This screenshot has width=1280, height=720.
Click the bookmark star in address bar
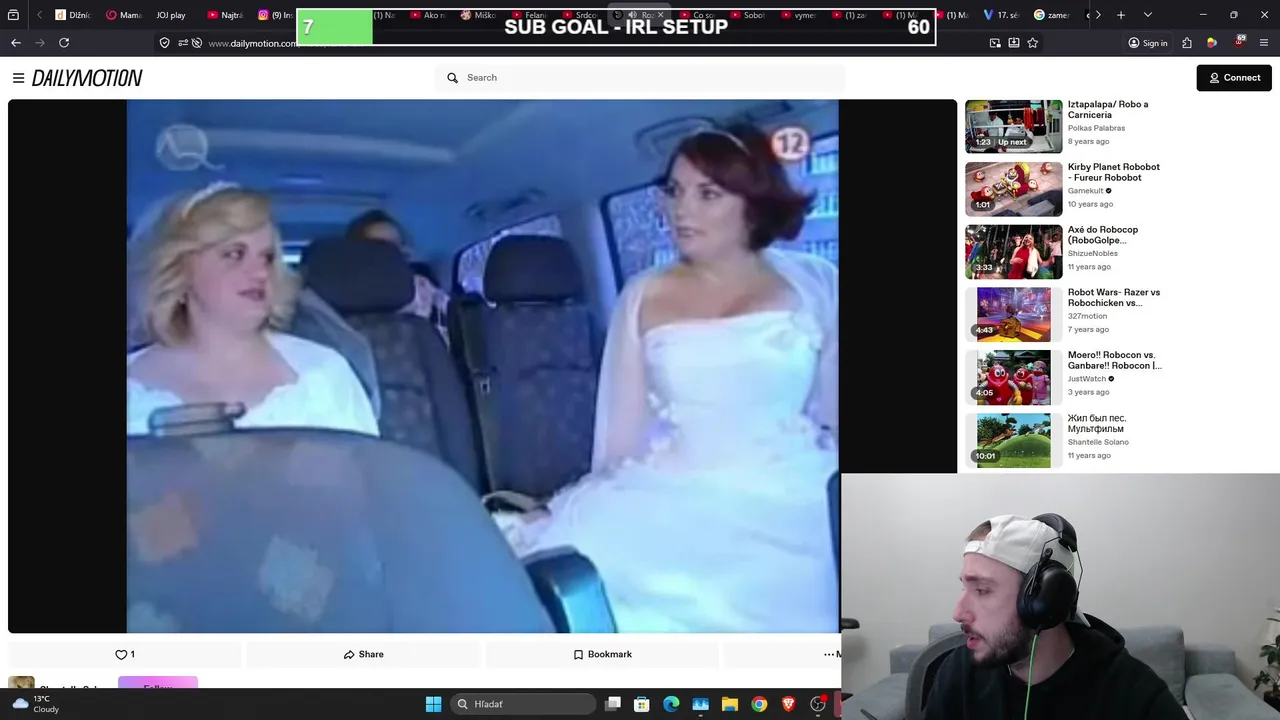[x=1033, y=43]
